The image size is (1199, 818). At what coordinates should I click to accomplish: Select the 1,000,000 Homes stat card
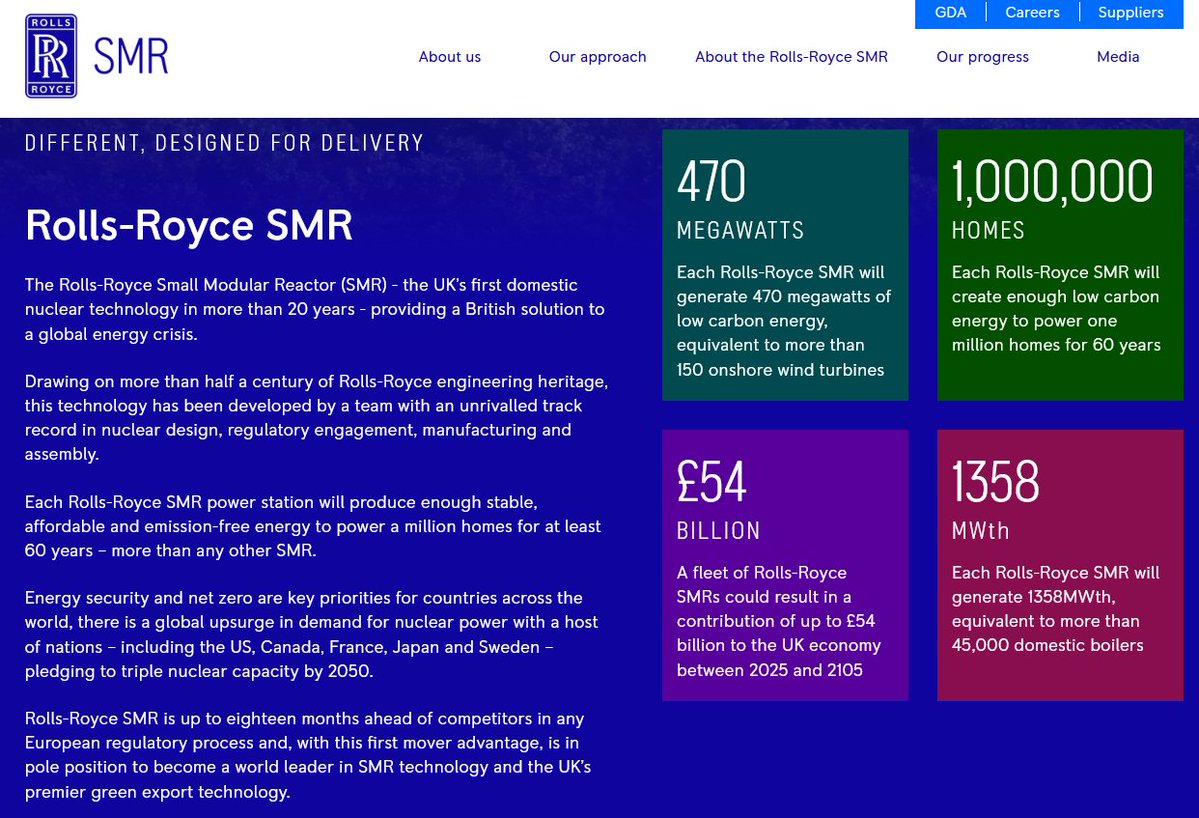coord(1060,265)
